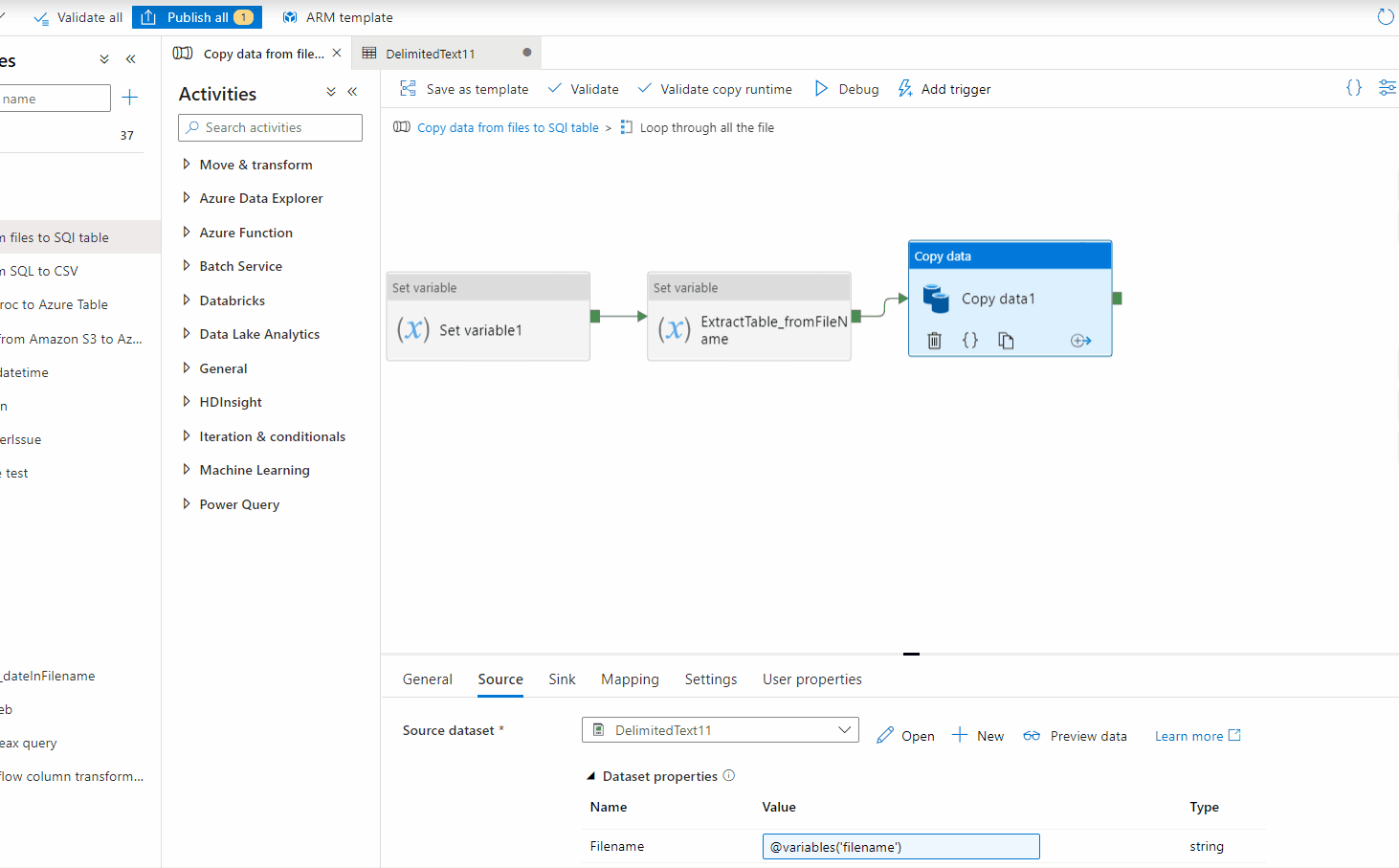The width and height of the screenshot is (1399, 868).
Task: Open pipeline JSON with top-right braces icon
Action: (1353, 87)
